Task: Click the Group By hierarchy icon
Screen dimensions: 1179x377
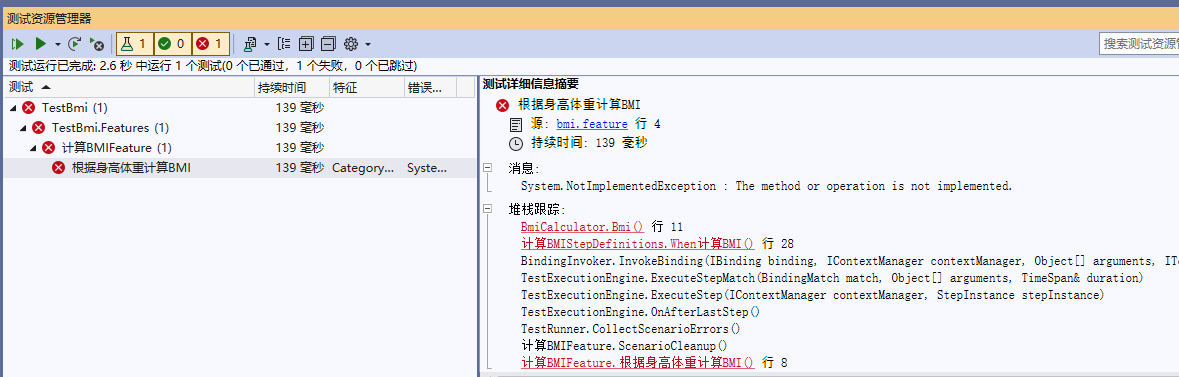Action: coord(284,44)
